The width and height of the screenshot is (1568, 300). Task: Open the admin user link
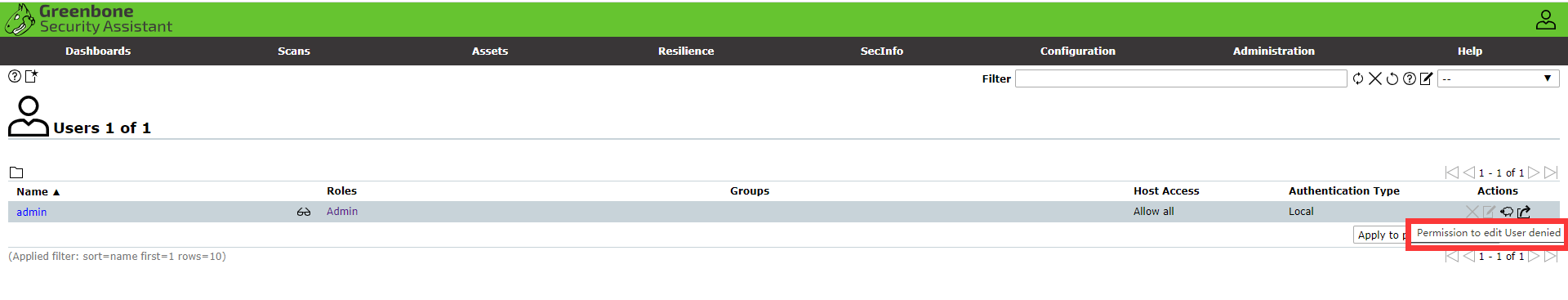(x=32, y=212)
